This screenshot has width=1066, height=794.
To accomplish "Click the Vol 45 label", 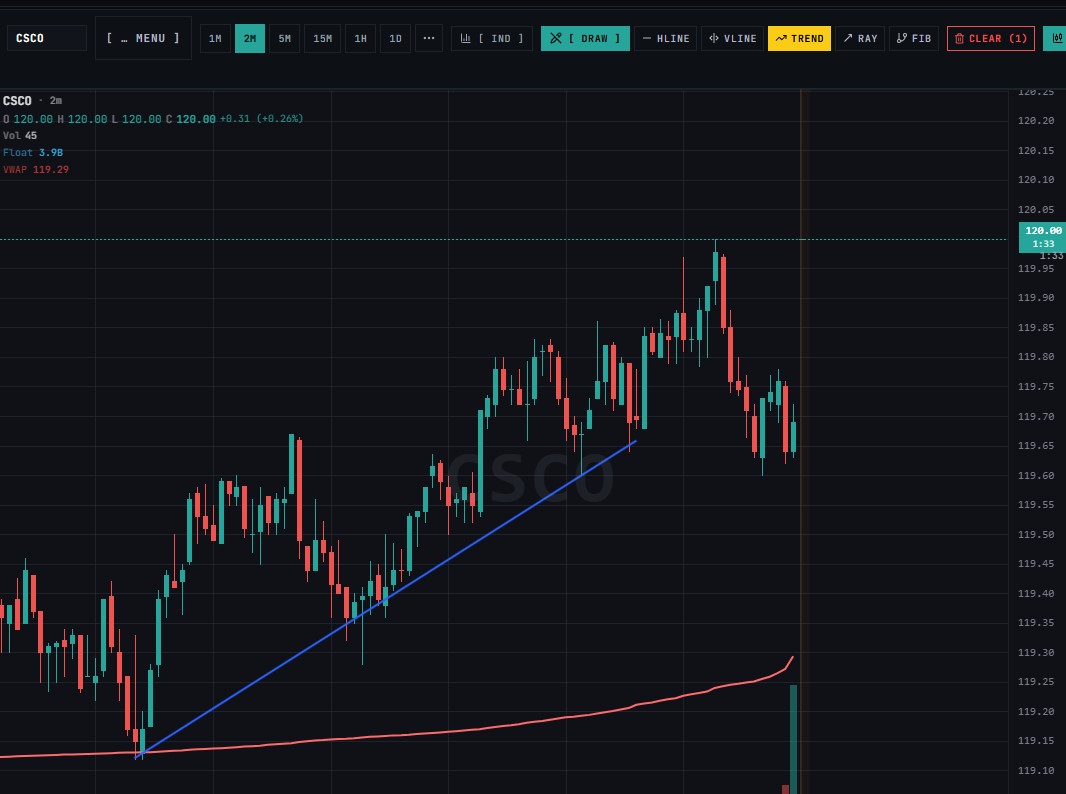I will click(20, 135).
